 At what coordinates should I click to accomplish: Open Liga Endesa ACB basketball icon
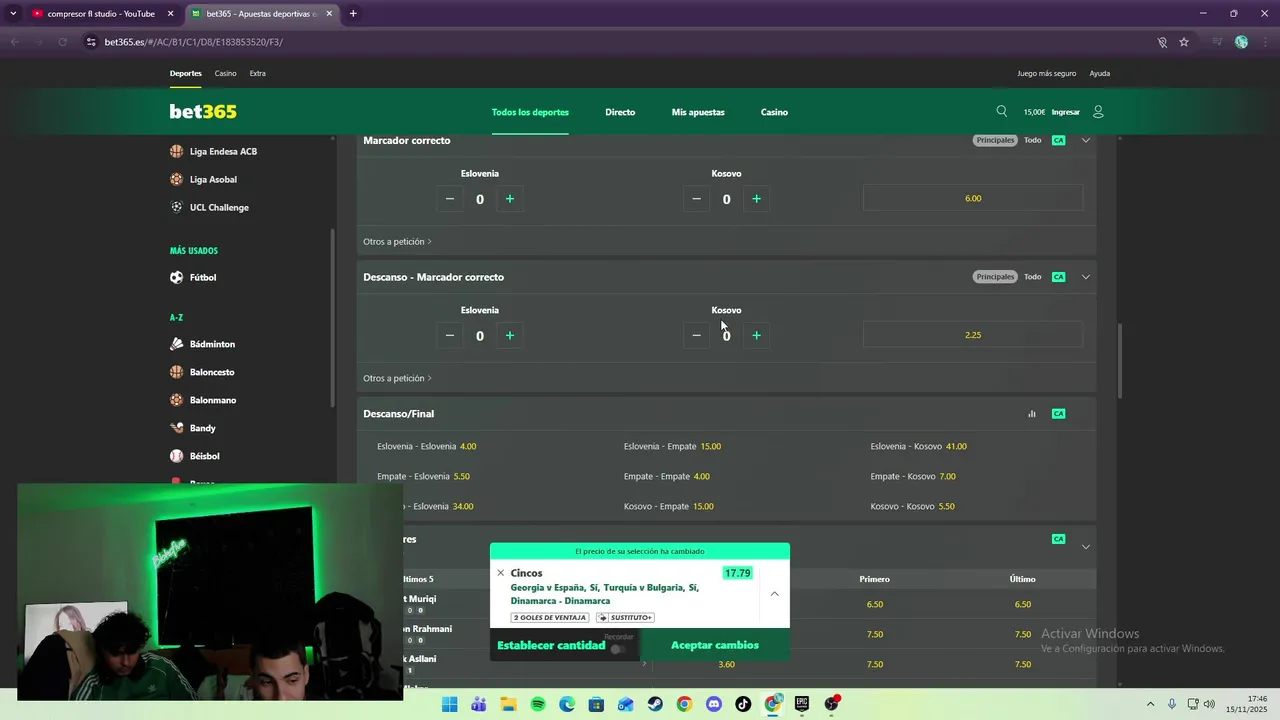[177, 152]
